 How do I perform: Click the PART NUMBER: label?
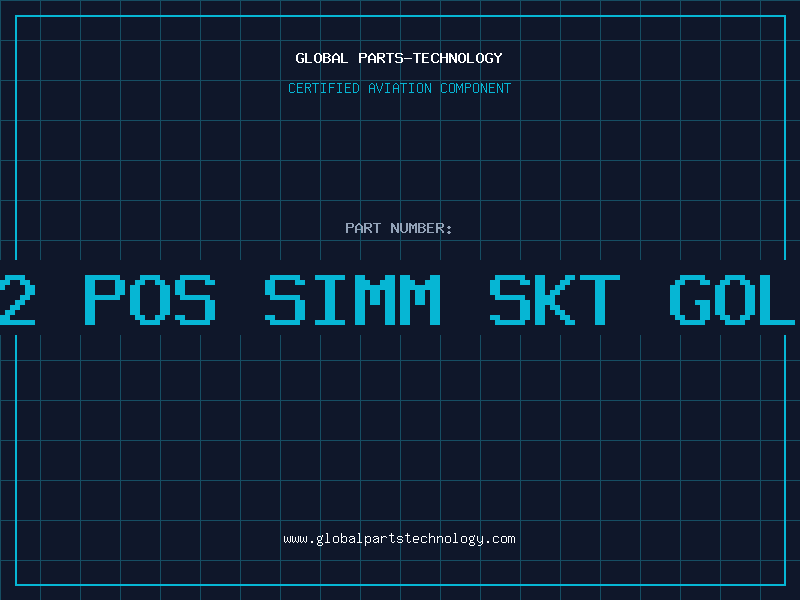[399, 228]
